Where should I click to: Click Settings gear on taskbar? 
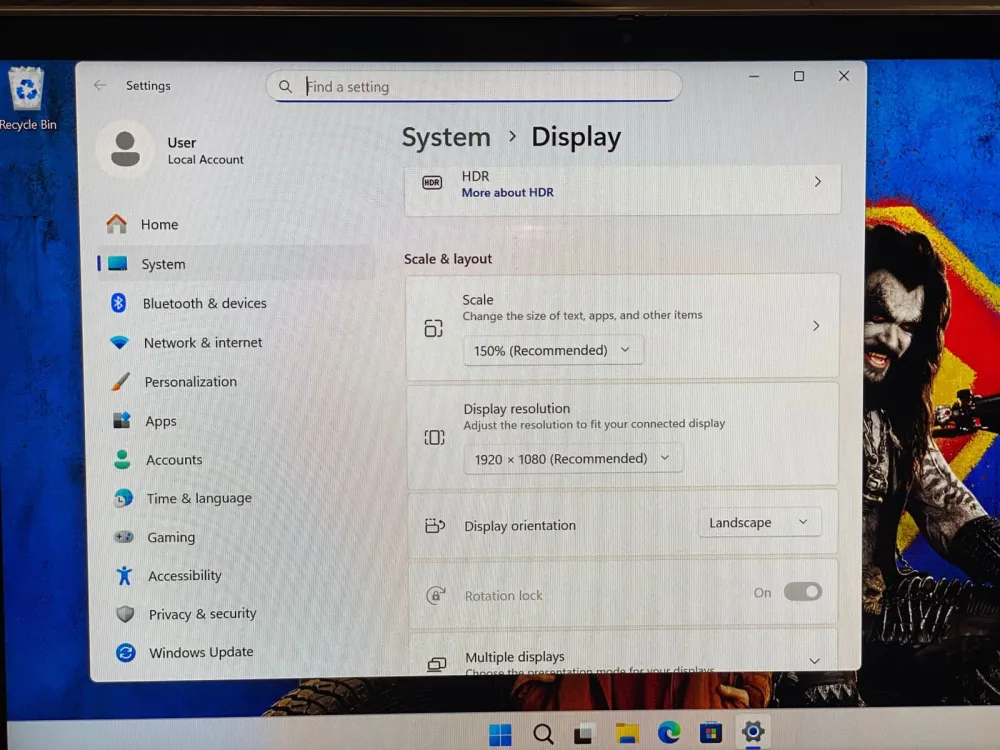pos(753,732)
